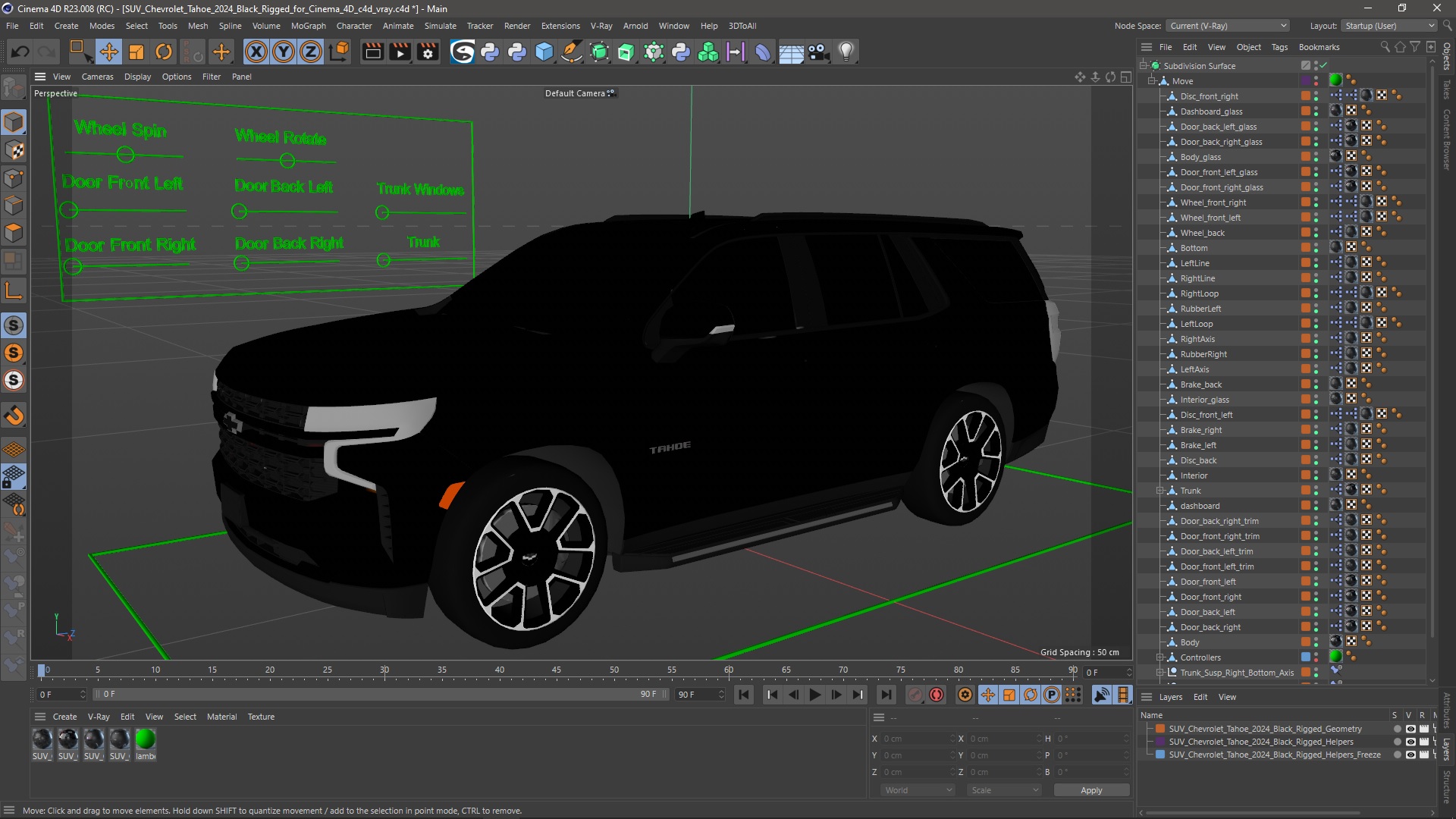The width and height of the screenshot is (1456, 819).
Task: Render view clapperboard icon
Action: [x=372, y=52]
